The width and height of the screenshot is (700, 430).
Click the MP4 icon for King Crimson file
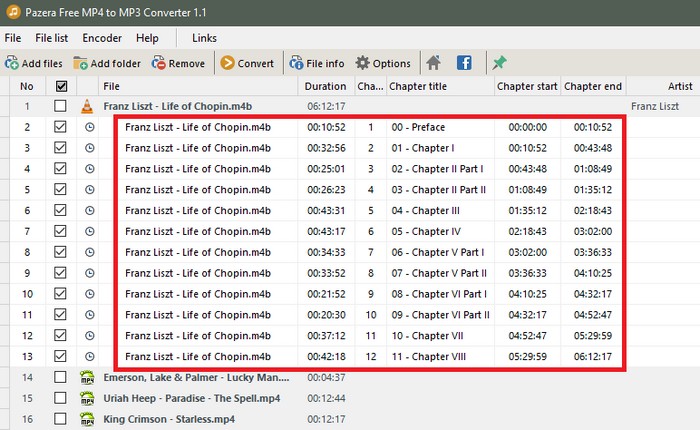pos(87,419)
